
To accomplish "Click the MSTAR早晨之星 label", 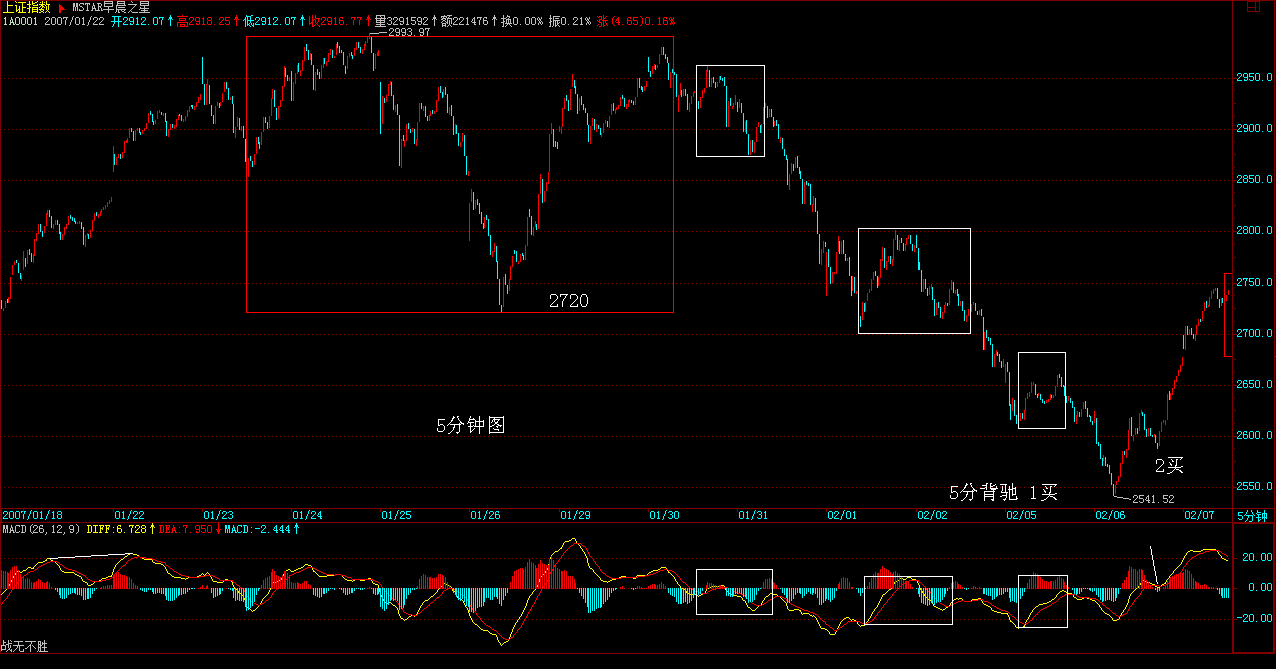I will tap(111, 7).
